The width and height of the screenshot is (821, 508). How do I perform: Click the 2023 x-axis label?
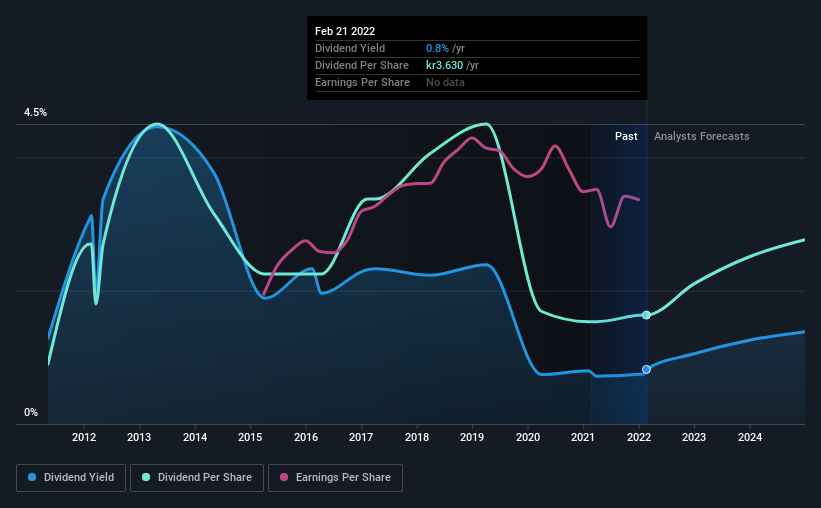(694, 437)
